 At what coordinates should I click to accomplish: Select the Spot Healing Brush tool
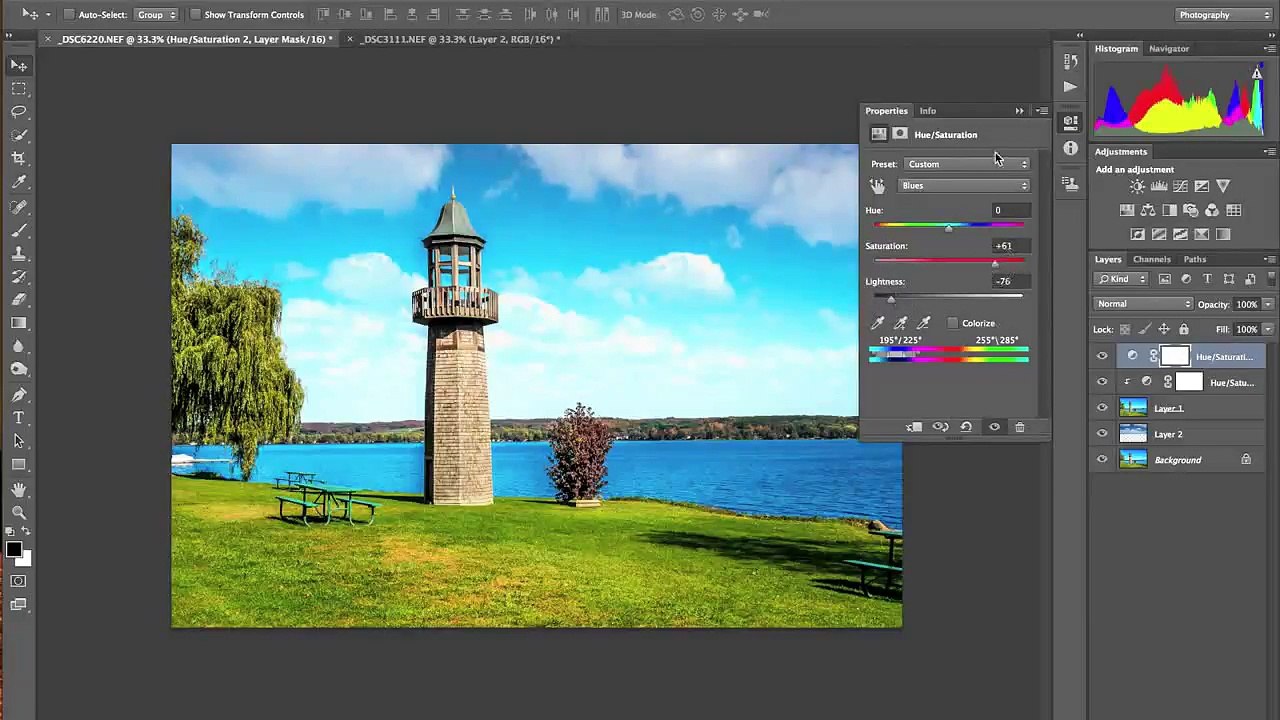pos(19,206)
